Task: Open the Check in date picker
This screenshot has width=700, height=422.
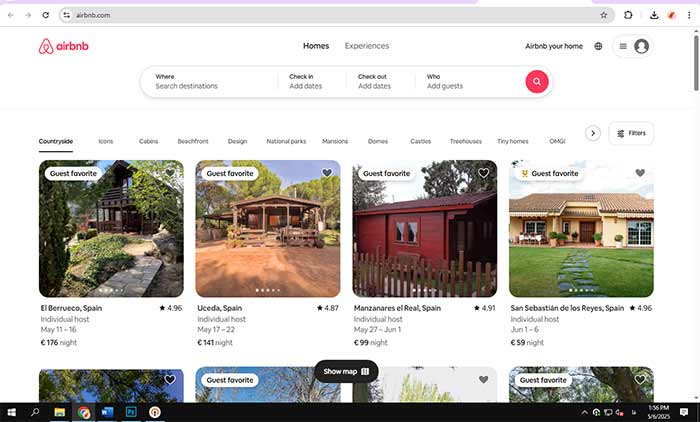Action: pos(312,82)
